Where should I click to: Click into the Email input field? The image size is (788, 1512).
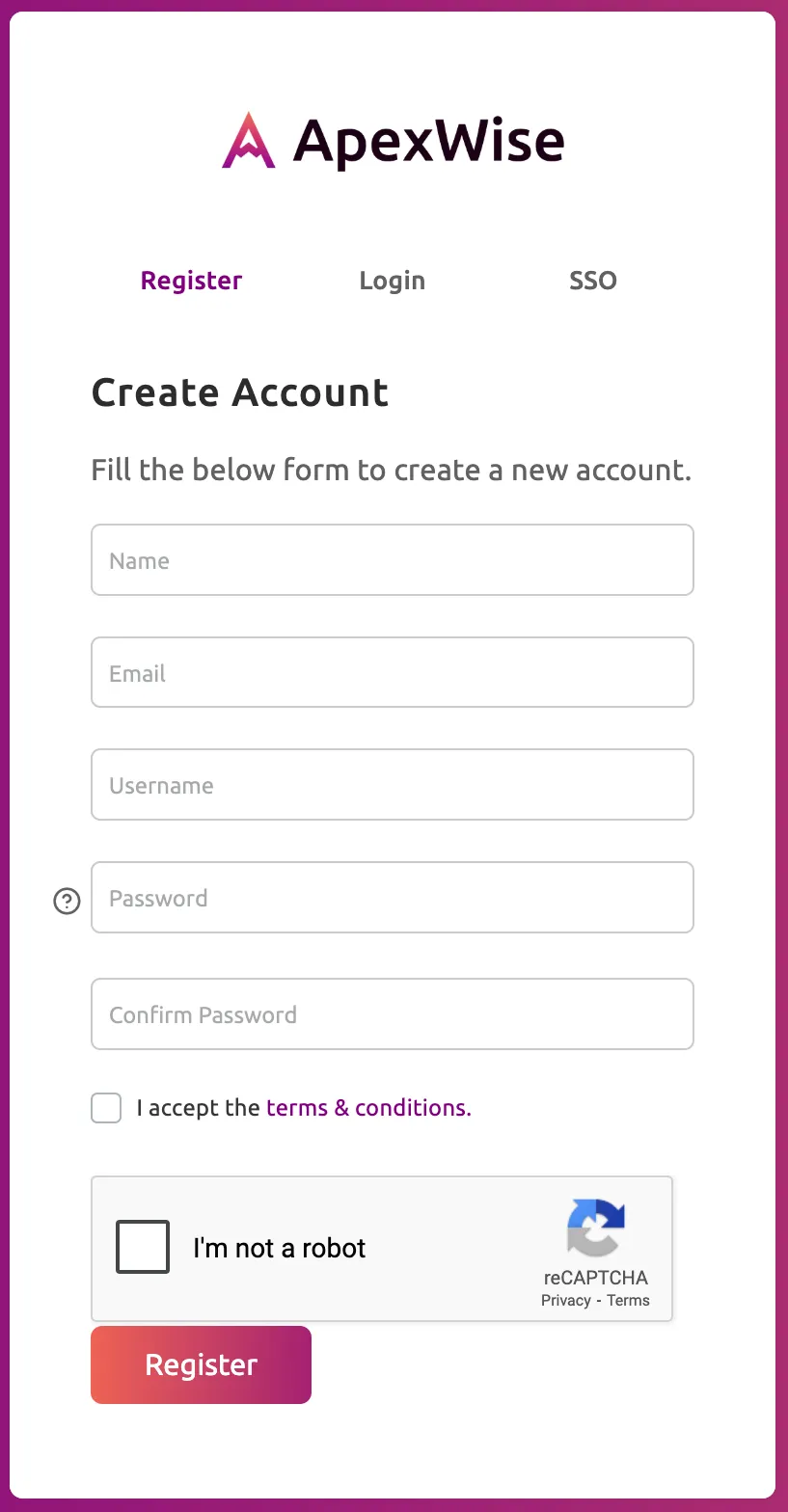(392, 672)
